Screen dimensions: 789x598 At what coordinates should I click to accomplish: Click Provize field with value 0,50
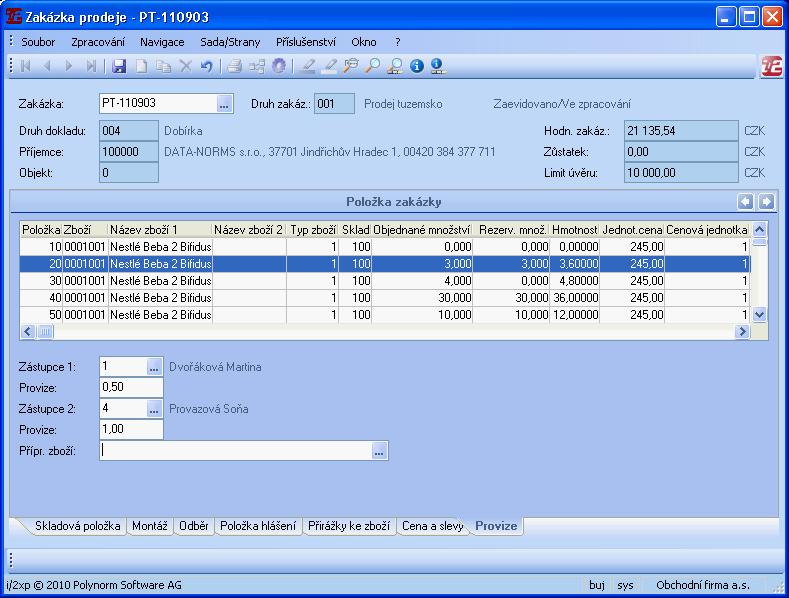[x=131, y=387]
